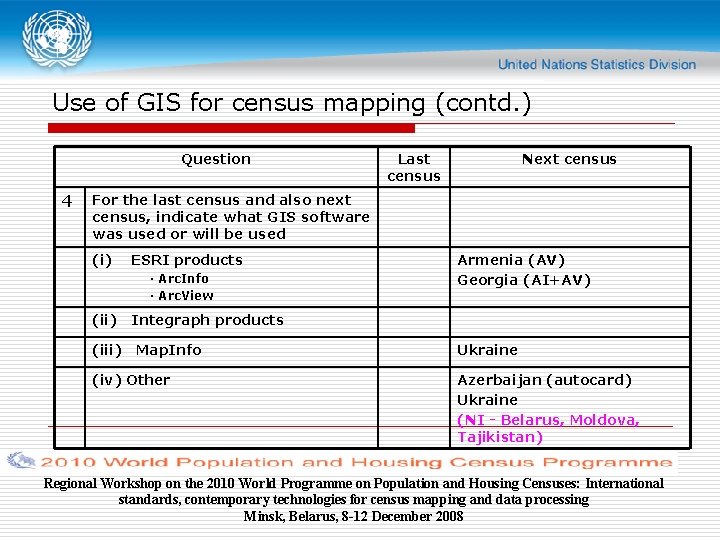Select the 'Next census' column header

(569, 159)
